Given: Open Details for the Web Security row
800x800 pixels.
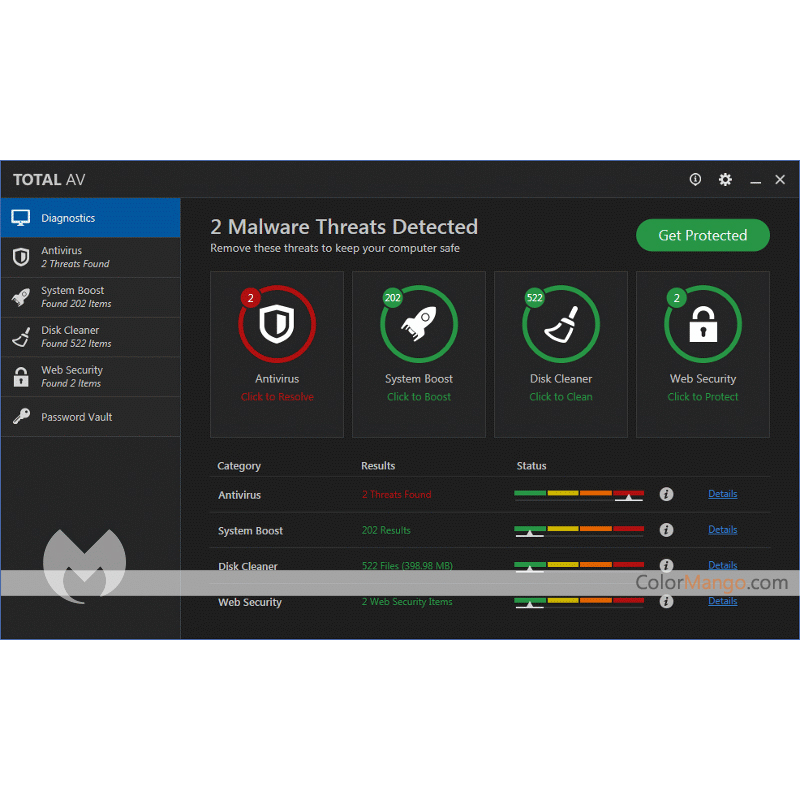Looking at the screenshot, I should [722, 601].
